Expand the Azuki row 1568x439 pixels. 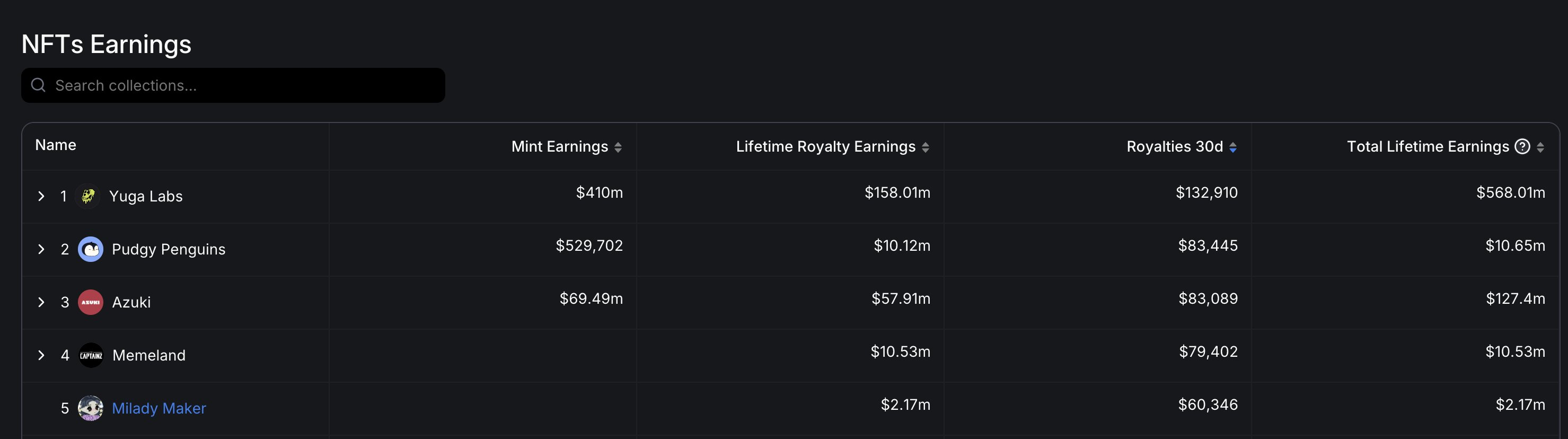[41, 302]
